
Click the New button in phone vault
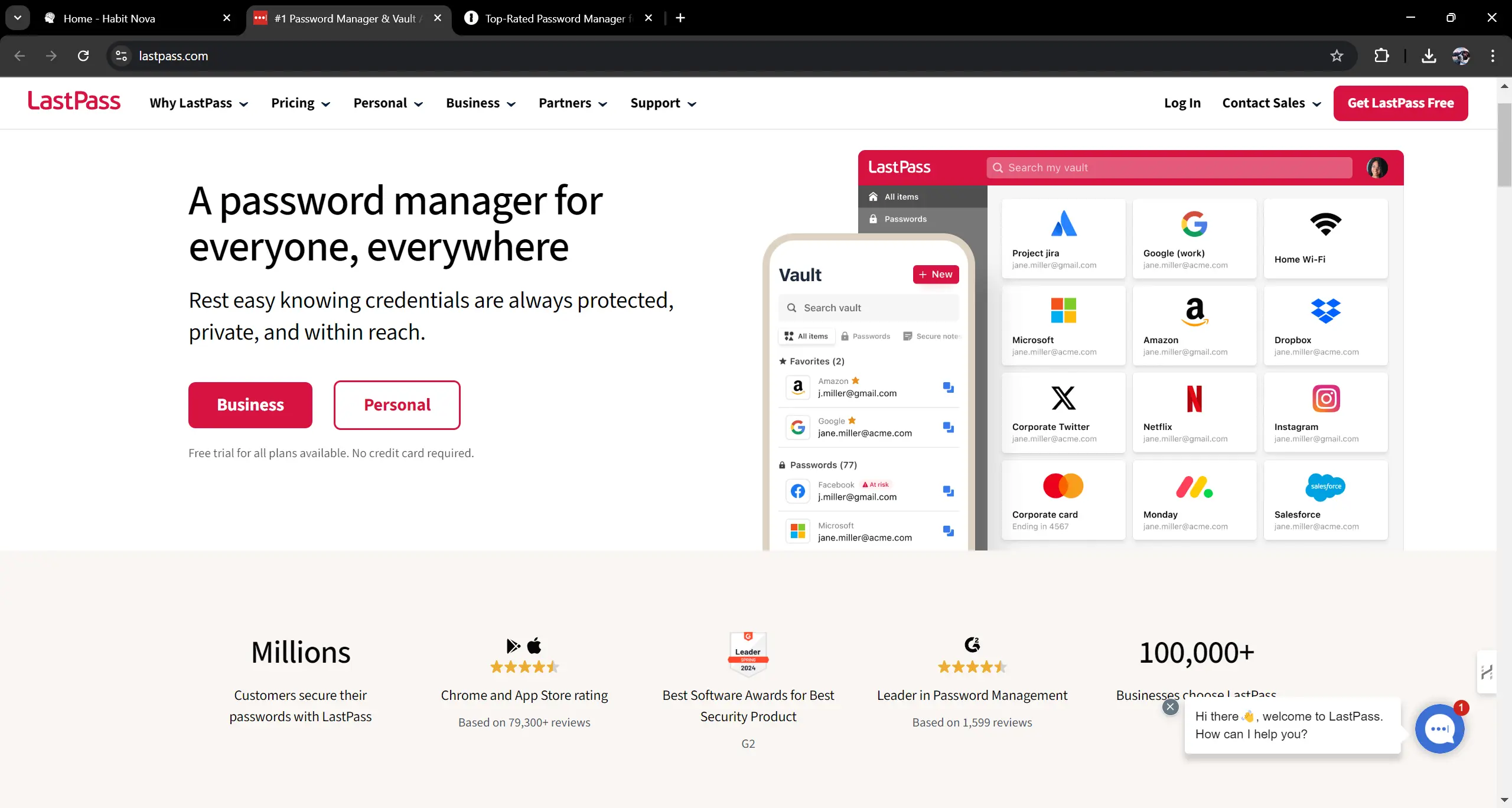coord(936,275)
